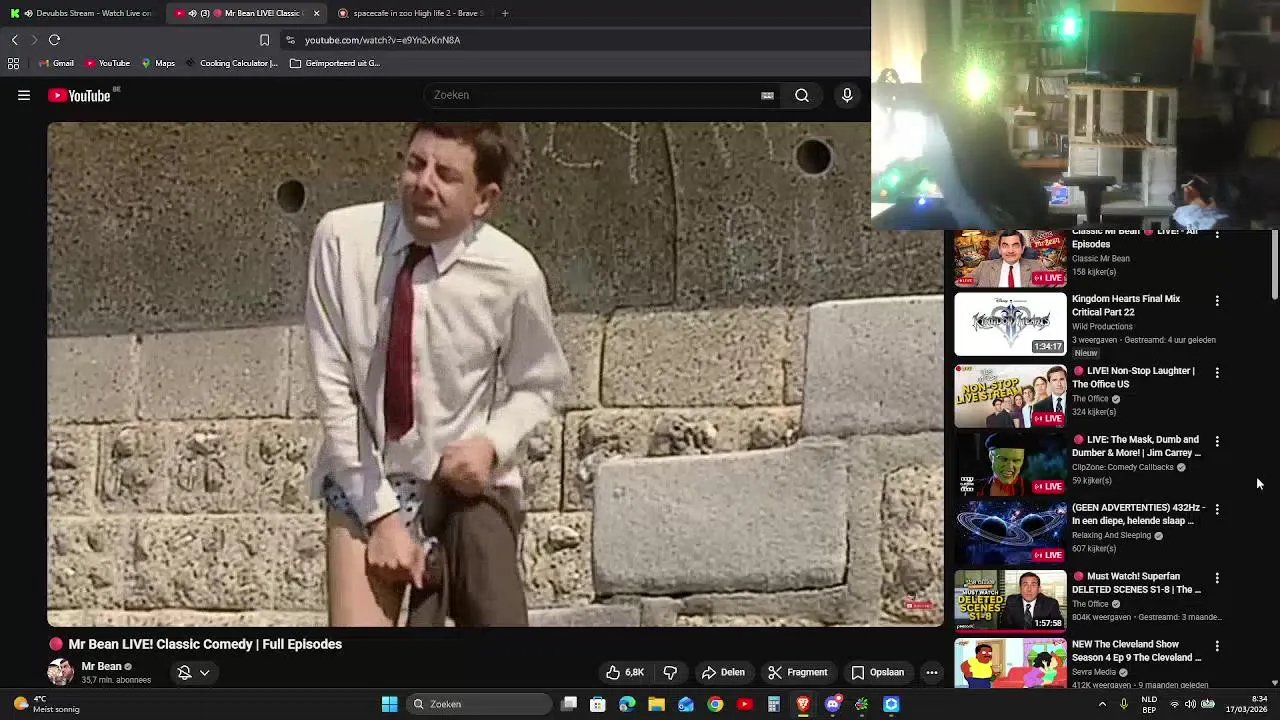Dislike the video with the thumbs-down icon
This screenshot has height=720, width=1280.
(x=670, y=672)
